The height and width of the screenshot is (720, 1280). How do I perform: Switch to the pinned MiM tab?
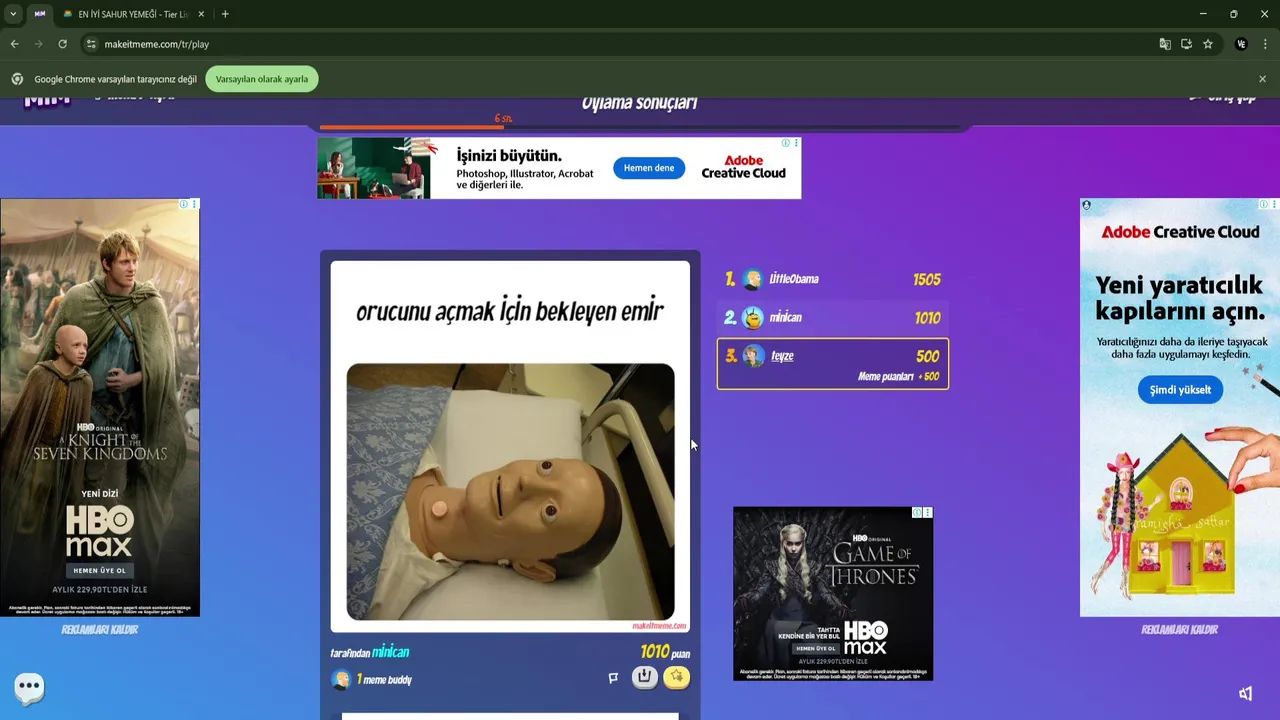point(40,14)
